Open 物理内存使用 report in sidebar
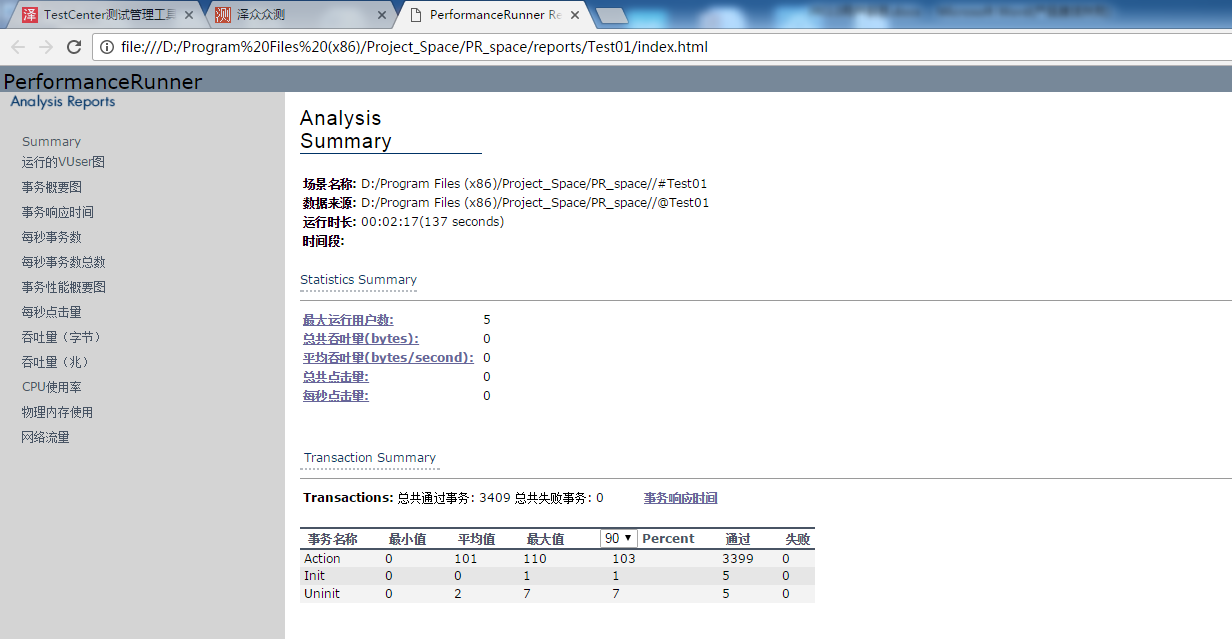Image resolution: width=1232 pixels, height=639 pixels. tap(57, 412)
